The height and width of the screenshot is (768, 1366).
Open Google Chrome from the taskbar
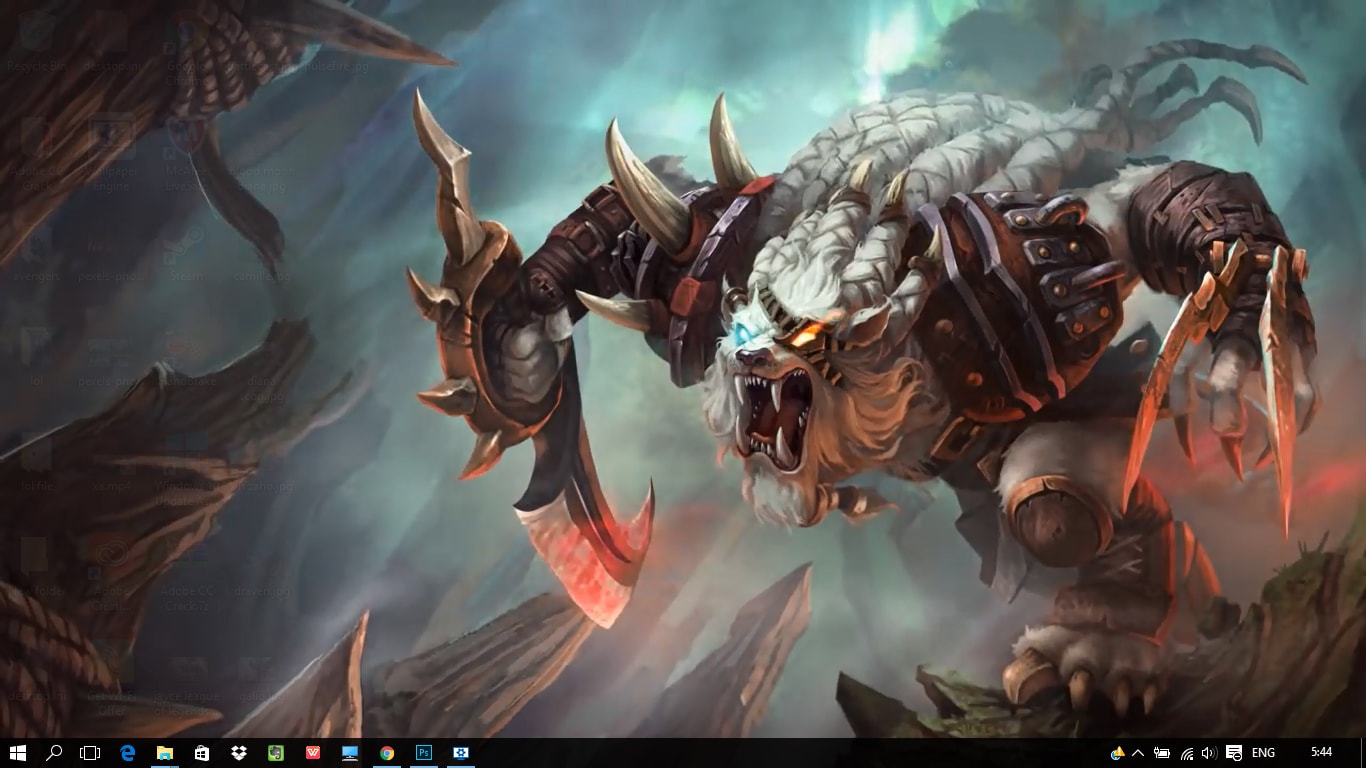(x=386, y=753)
